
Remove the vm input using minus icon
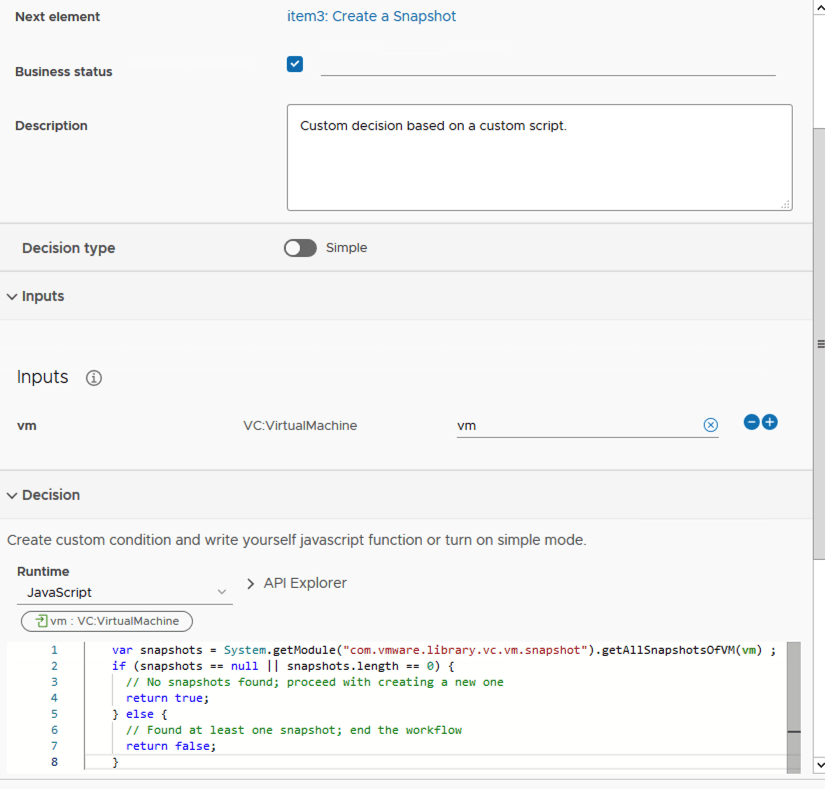[752, 422]
